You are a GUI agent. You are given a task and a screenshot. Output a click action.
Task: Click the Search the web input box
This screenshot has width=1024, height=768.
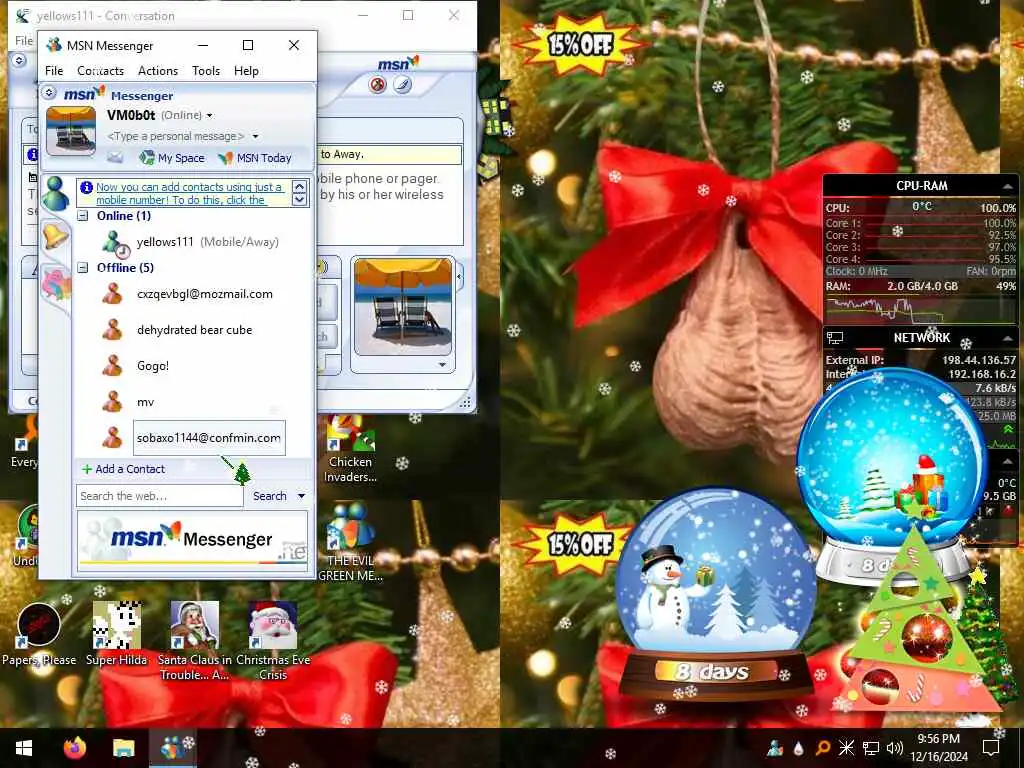coord(159,496)
